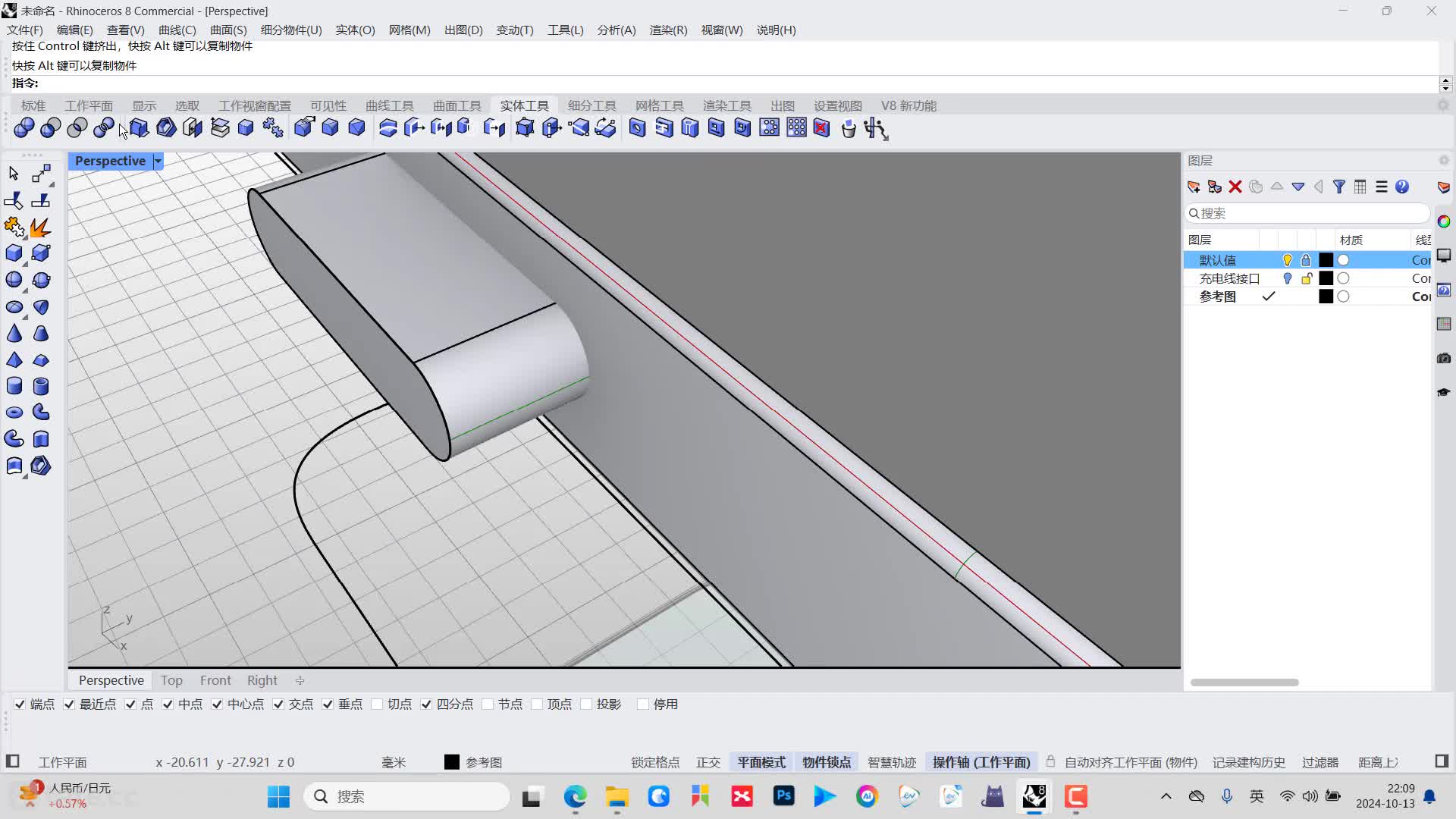The height and width of the screenshot is (819, 1456).
Task: Select the Cone solid tool in sidebar
Action: pos(14,333)
